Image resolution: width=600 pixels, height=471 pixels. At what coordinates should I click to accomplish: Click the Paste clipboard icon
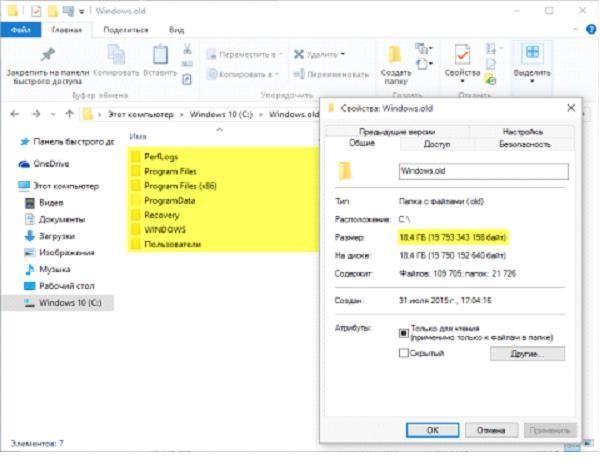160,54
